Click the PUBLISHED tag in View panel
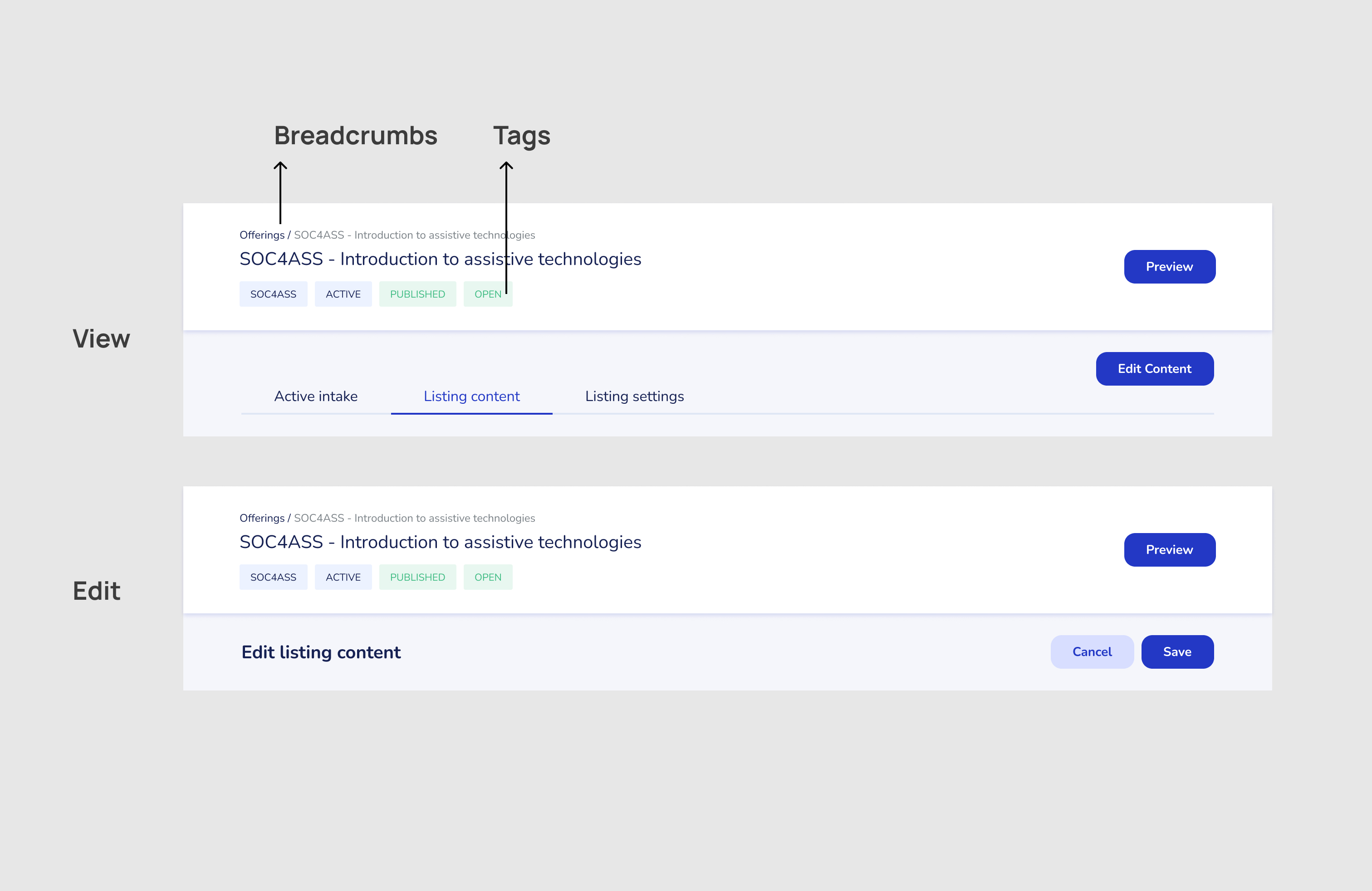 coord(417,294)
